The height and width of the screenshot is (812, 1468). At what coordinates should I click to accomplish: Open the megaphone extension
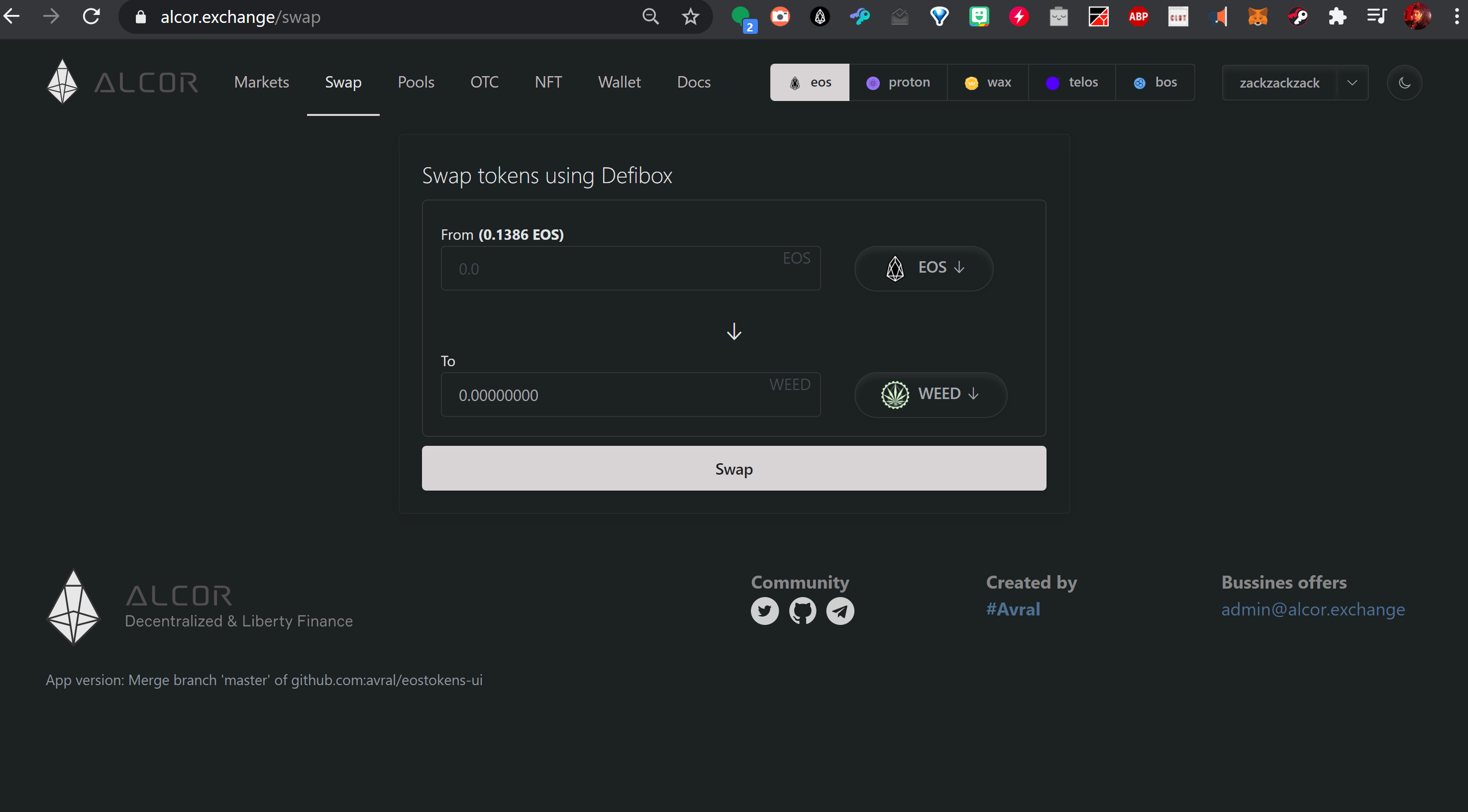(x=1218, y=16)
